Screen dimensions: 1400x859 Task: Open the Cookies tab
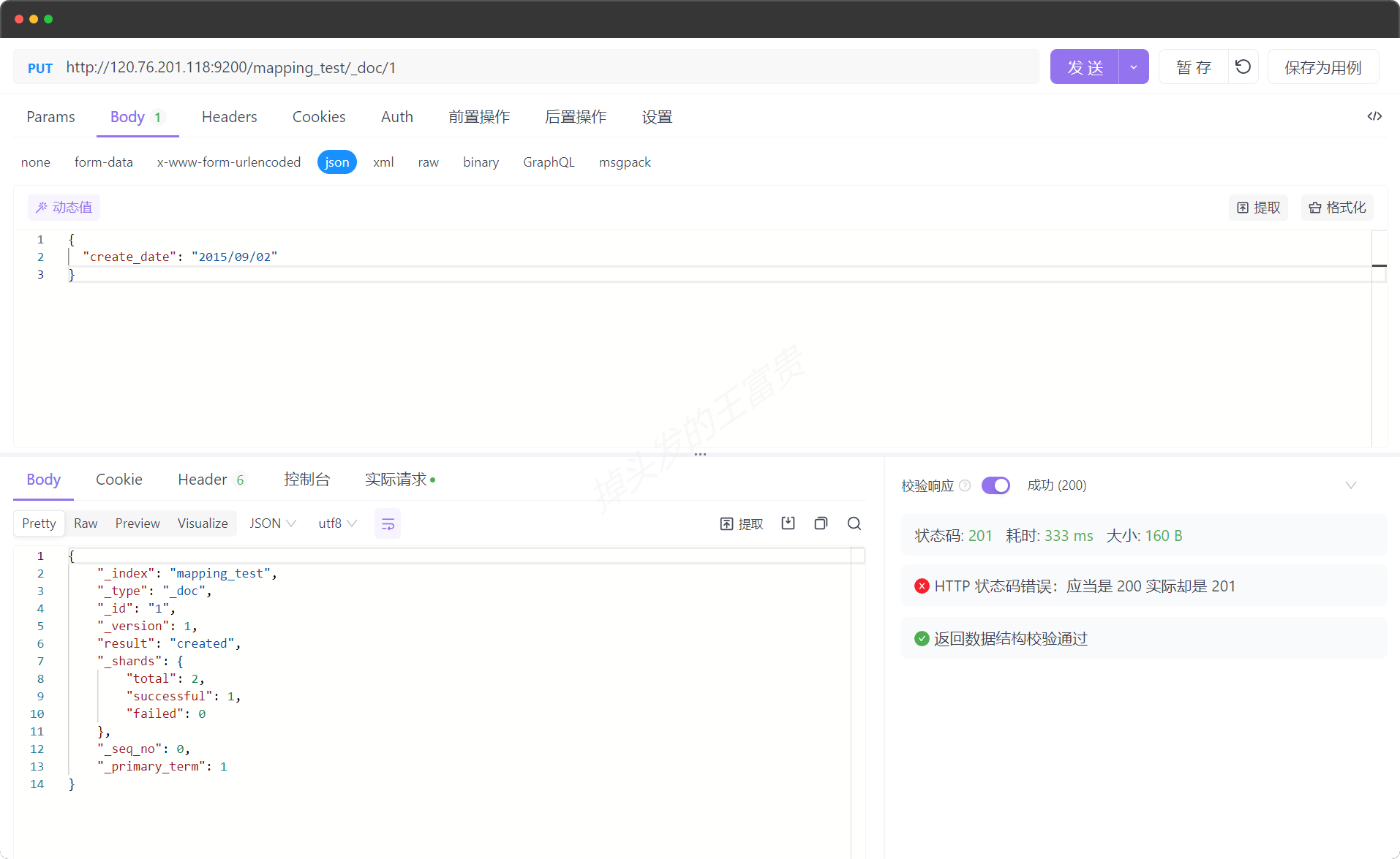319,117
